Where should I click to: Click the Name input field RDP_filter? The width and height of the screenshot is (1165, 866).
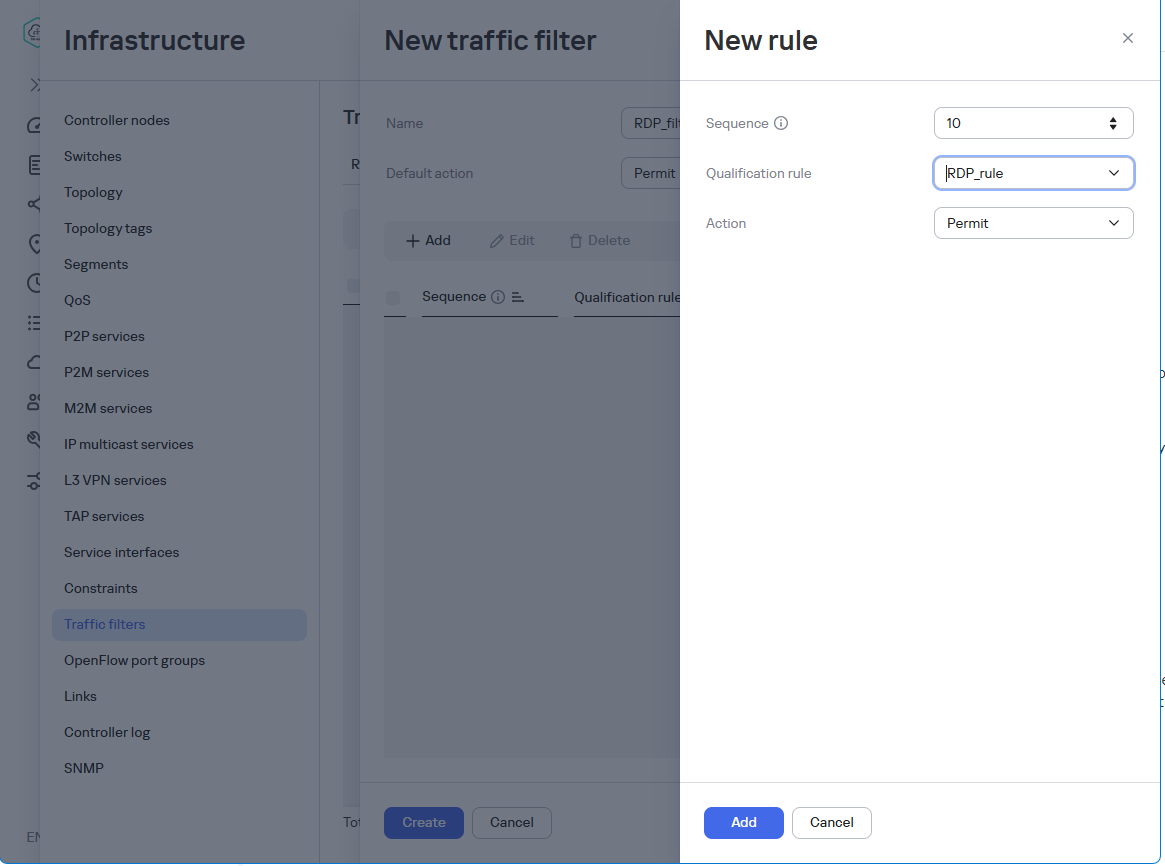coord(651,123)
